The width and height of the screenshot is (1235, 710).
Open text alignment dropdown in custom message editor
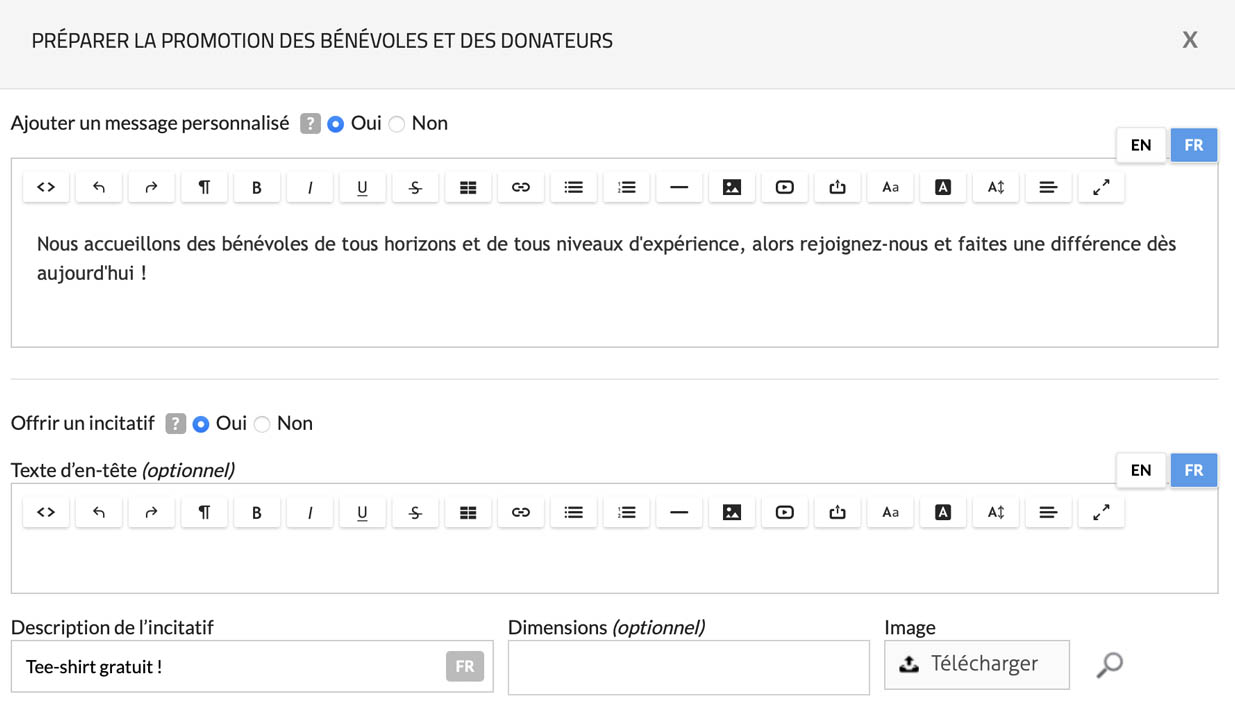(1048, 187)
